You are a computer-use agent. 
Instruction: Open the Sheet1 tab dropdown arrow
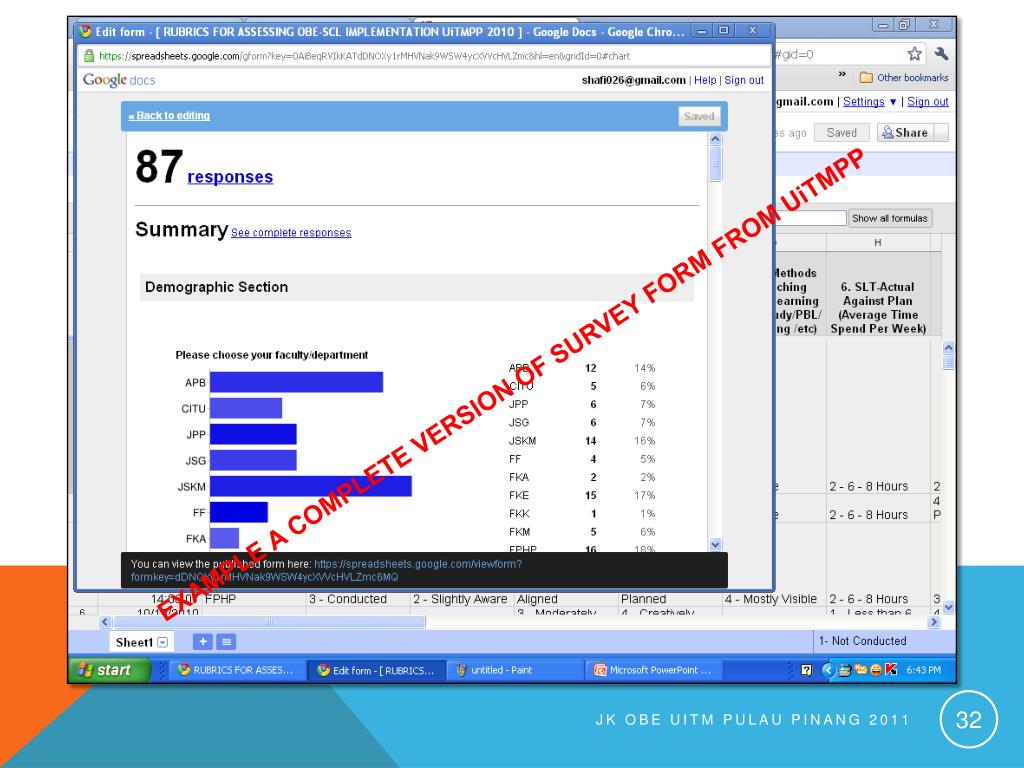163,643
